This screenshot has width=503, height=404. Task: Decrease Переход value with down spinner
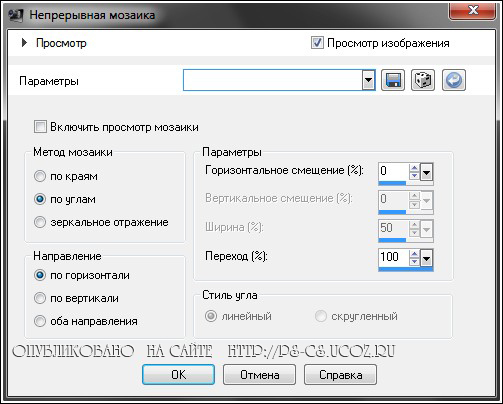tap(414, 262)
